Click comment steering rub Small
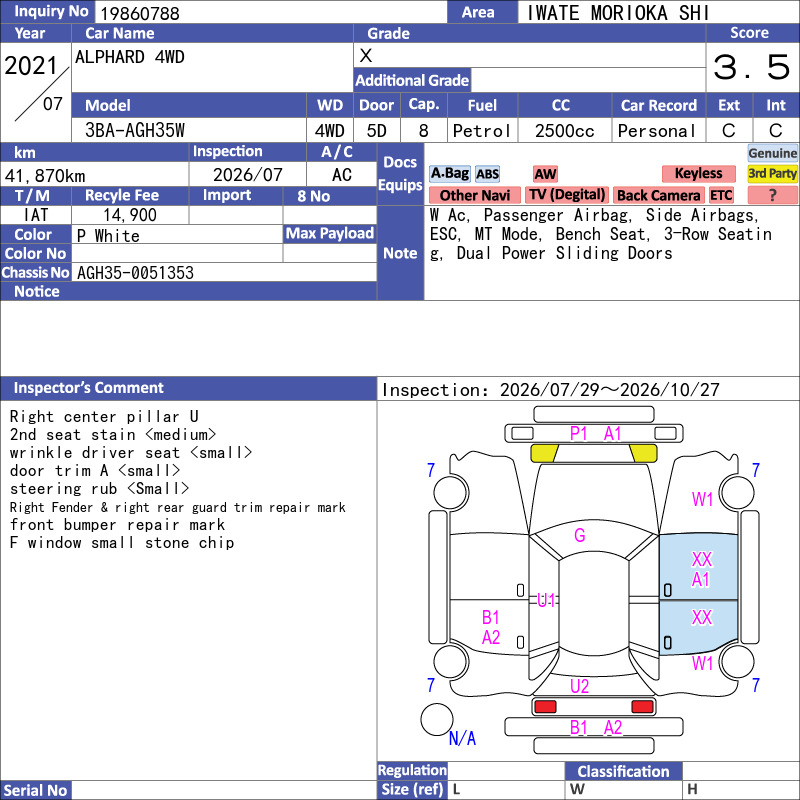The width and height of the screenshot is (800, 800). click(x=99, y=489)
